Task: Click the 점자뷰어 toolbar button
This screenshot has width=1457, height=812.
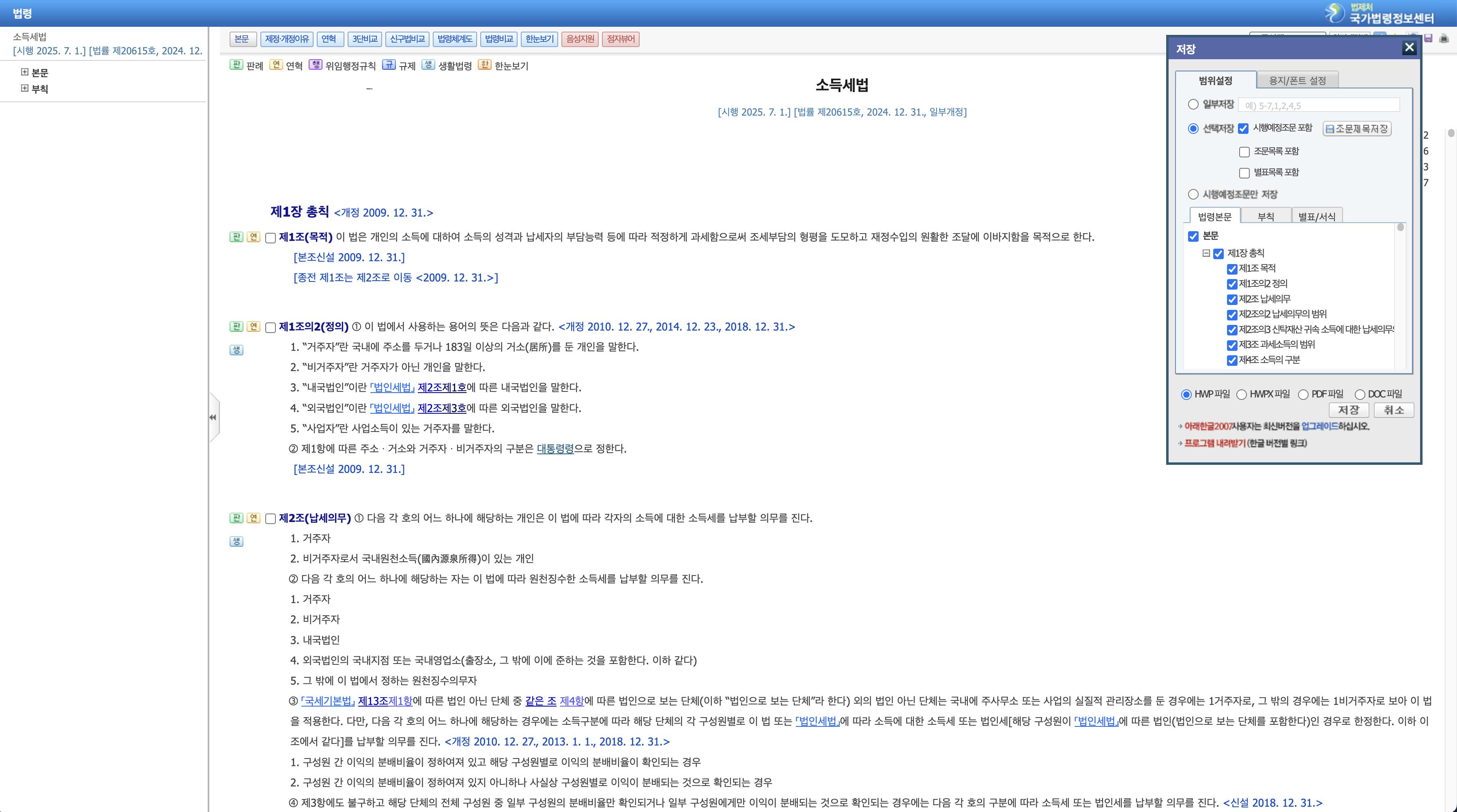Action: (621, 39)
